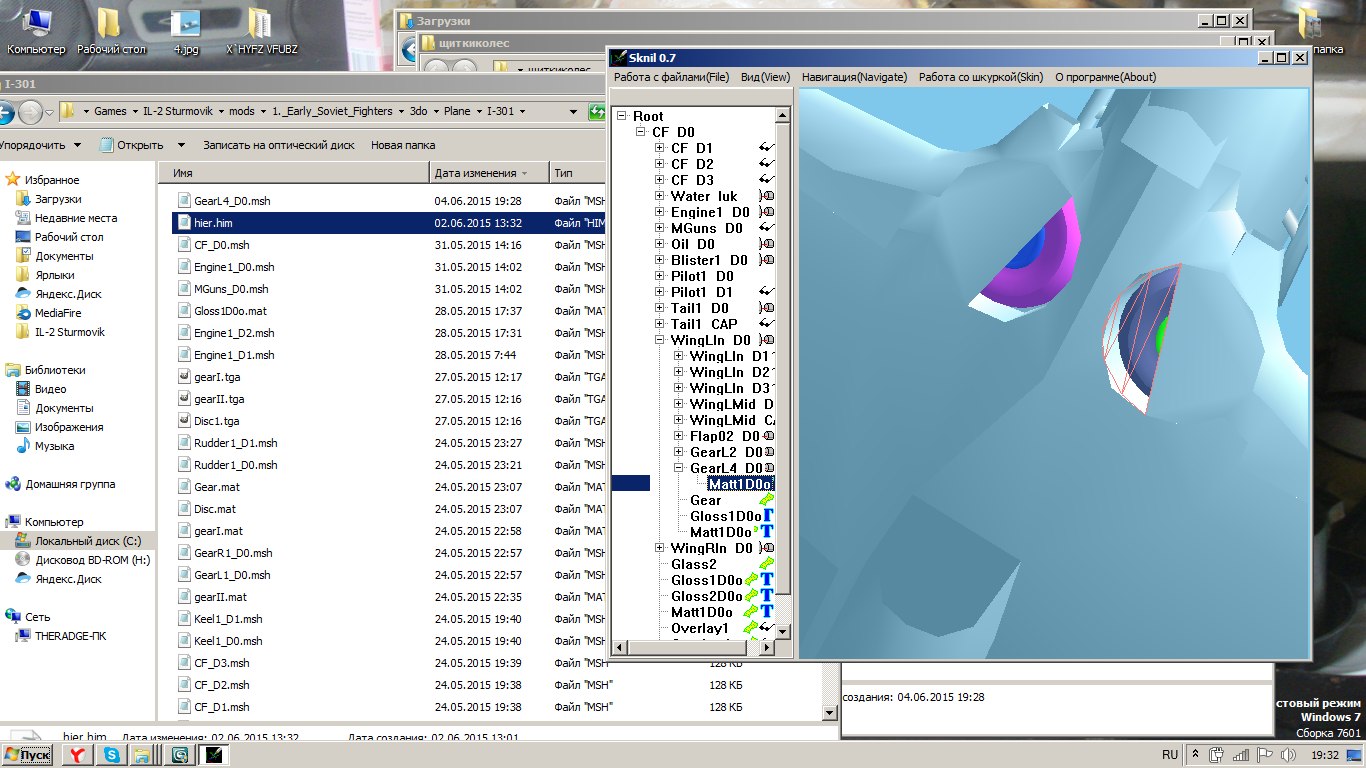Click Записать на оптический диск button
Image resolution: width=1366 pixels, height=768 pixels.
click(278, 145)
